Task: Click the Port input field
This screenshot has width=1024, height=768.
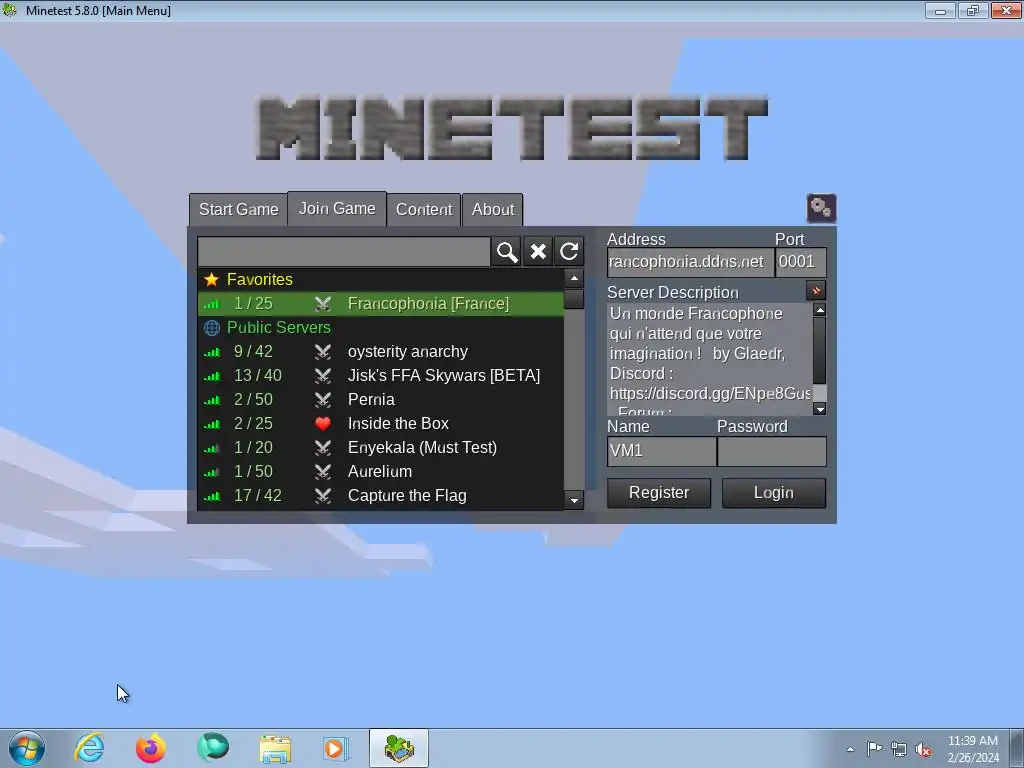Action: coord(801,262)
